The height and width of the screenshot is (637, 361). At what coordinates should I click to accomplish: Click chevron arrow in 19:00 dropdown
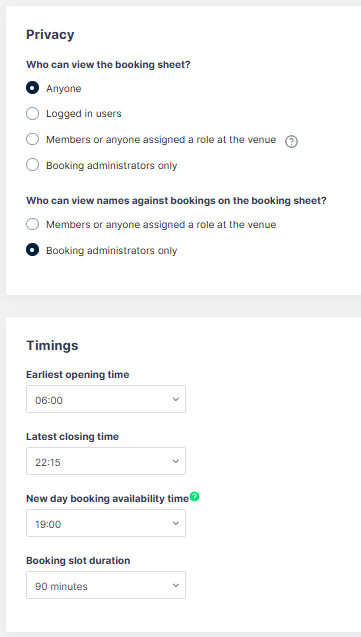tap(175, 523)
